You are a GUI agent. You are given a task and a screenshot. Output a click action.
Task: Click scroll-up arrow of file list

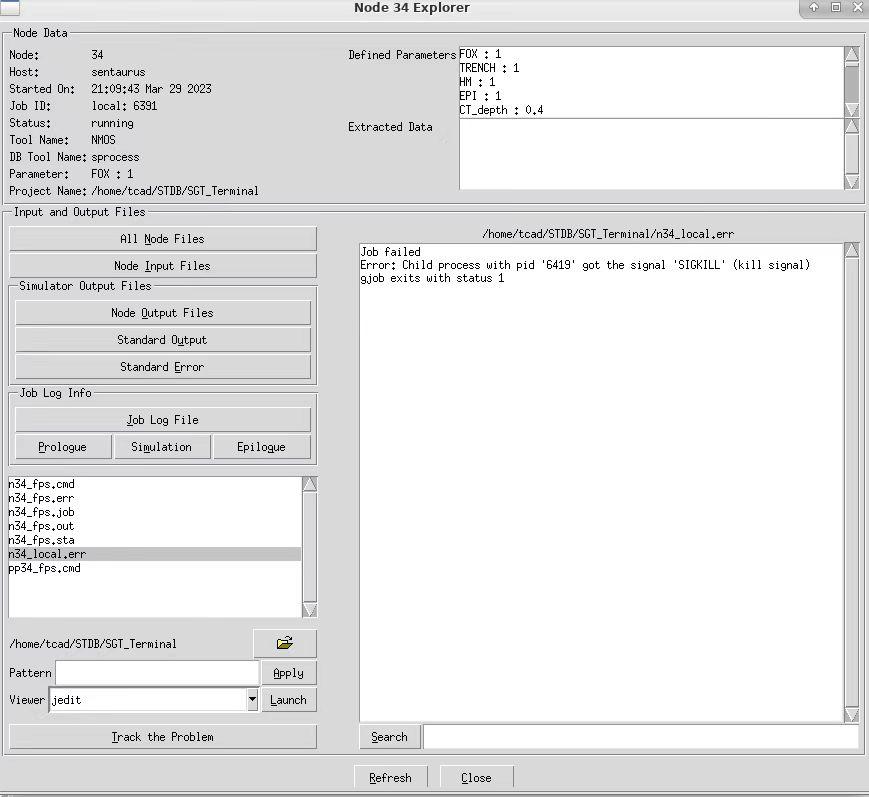click(x=310, y=484)
